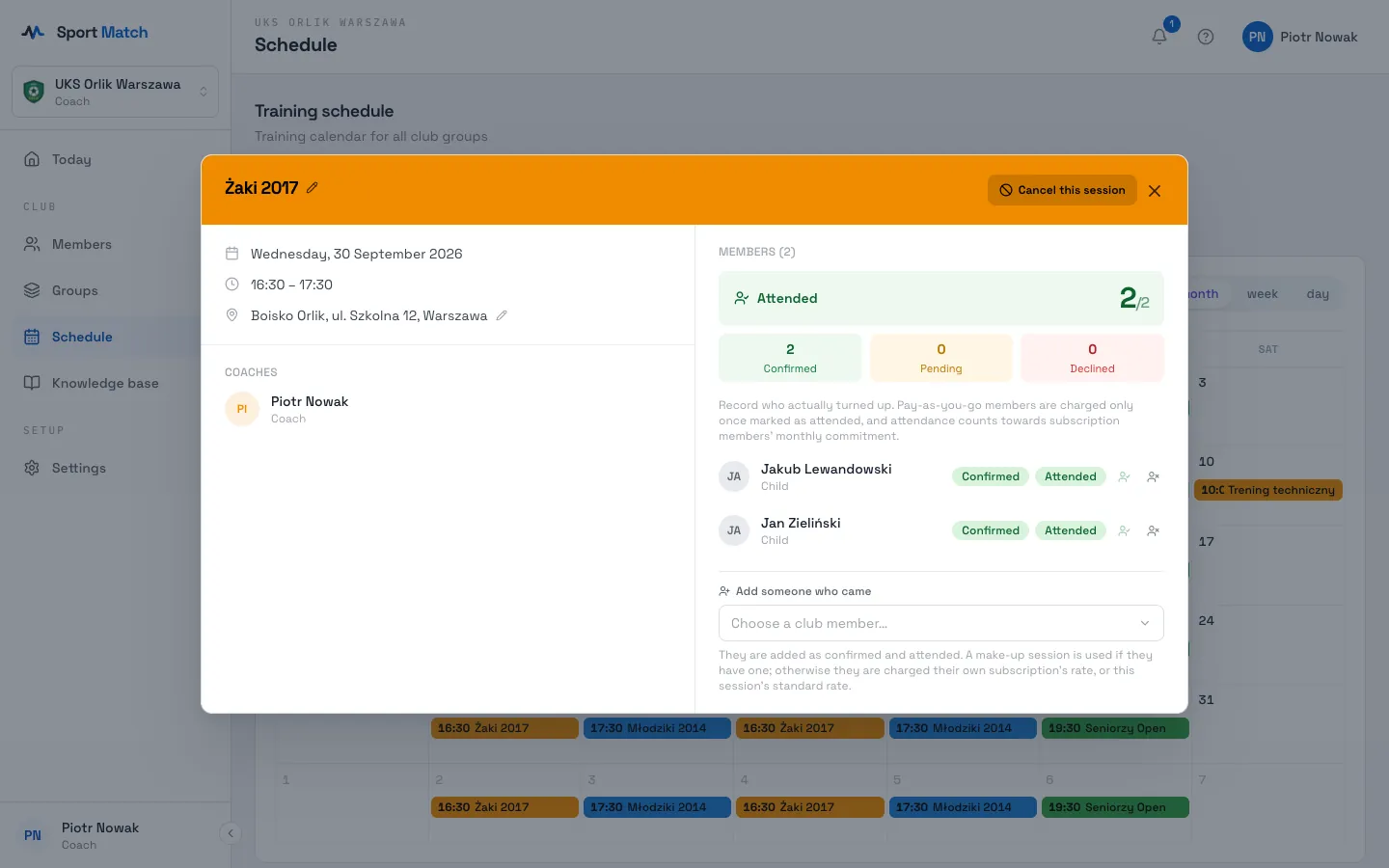1389x868 pixels.
Task: Click the Settings gear icon
Action: tap(32, 468)
